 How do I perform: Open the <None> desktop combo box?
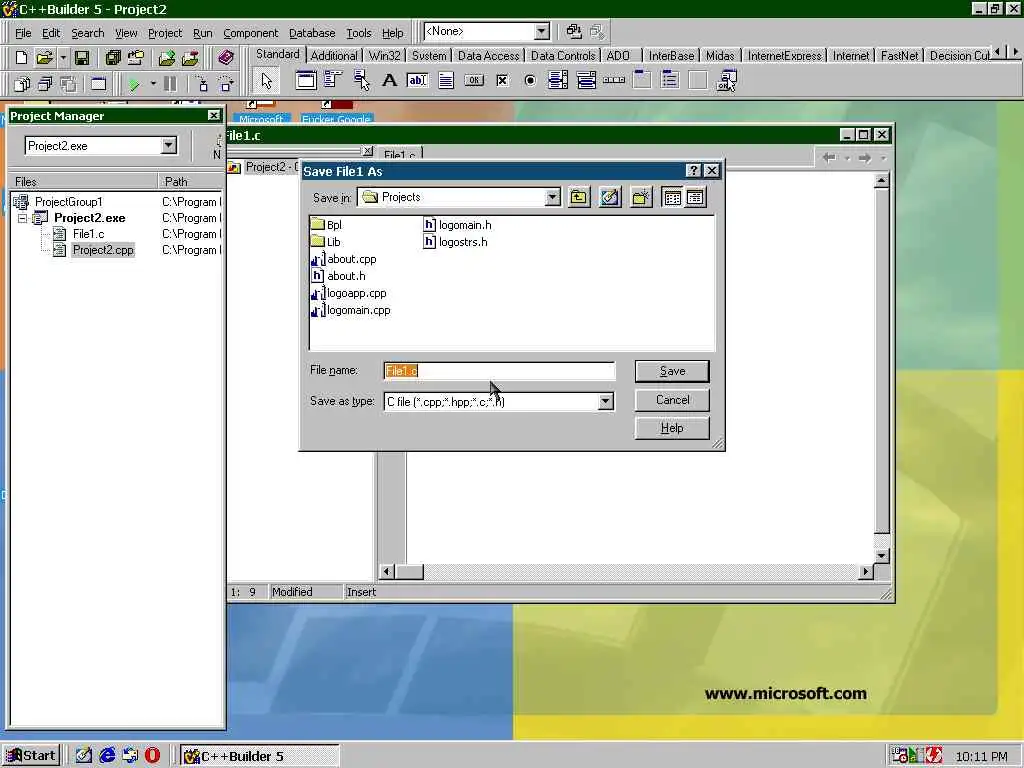pos(541,31)
